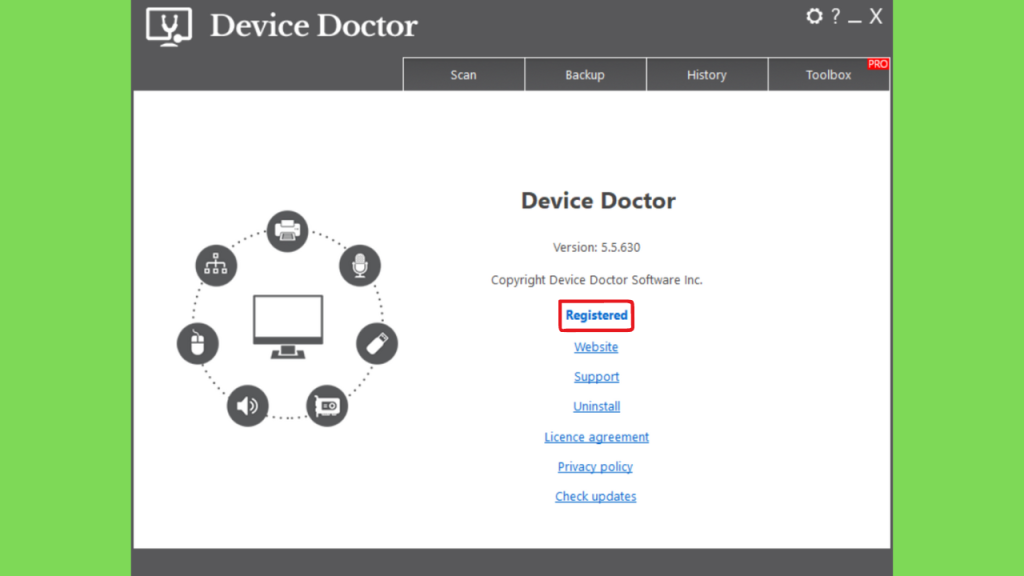Select the printer device icon
The width and height of the screenshot is (1024, 576).
(287, 231)
